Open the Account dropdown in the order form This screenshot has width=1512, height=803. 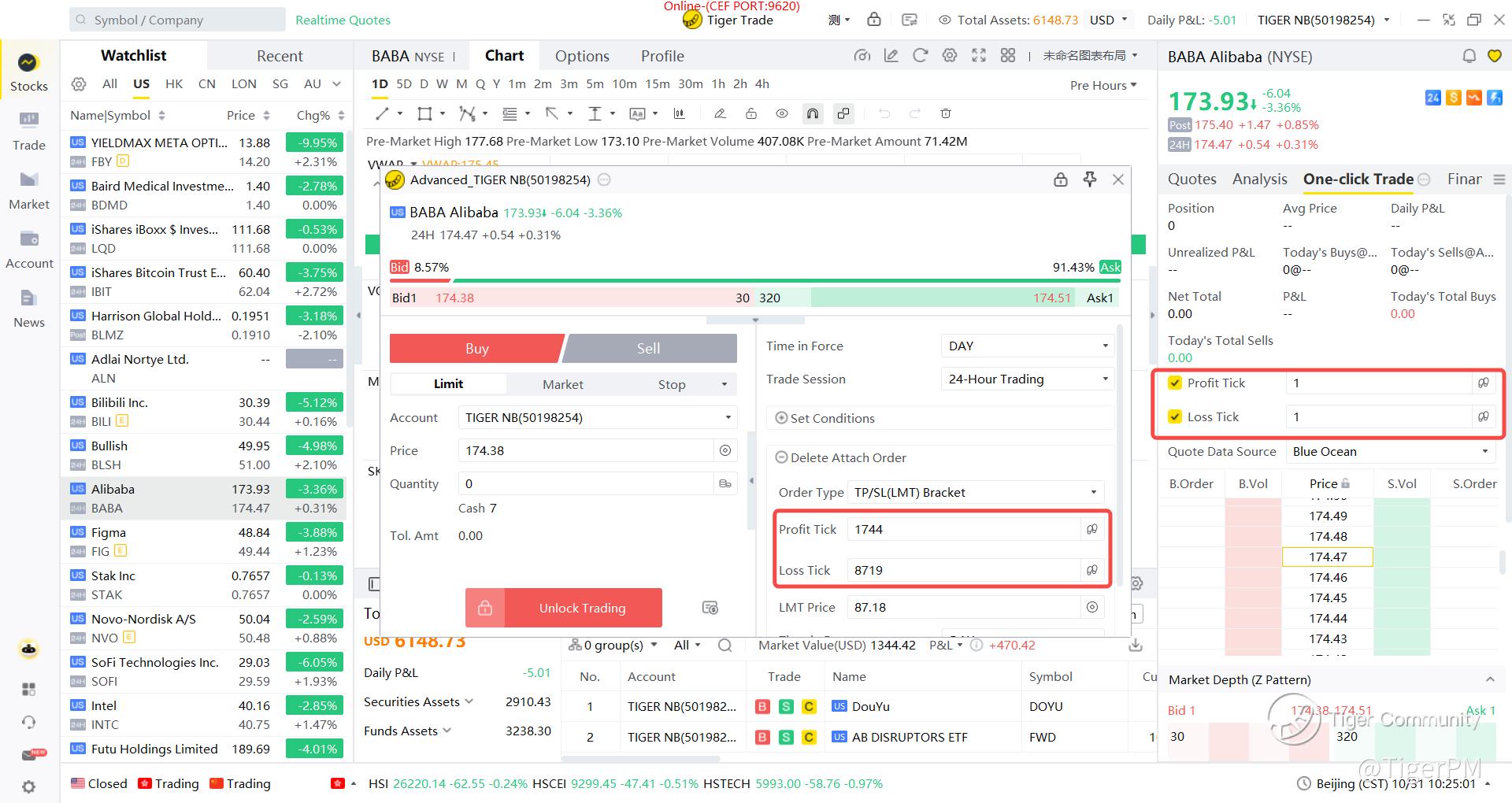pyautogui.click(x=597, y=417)
